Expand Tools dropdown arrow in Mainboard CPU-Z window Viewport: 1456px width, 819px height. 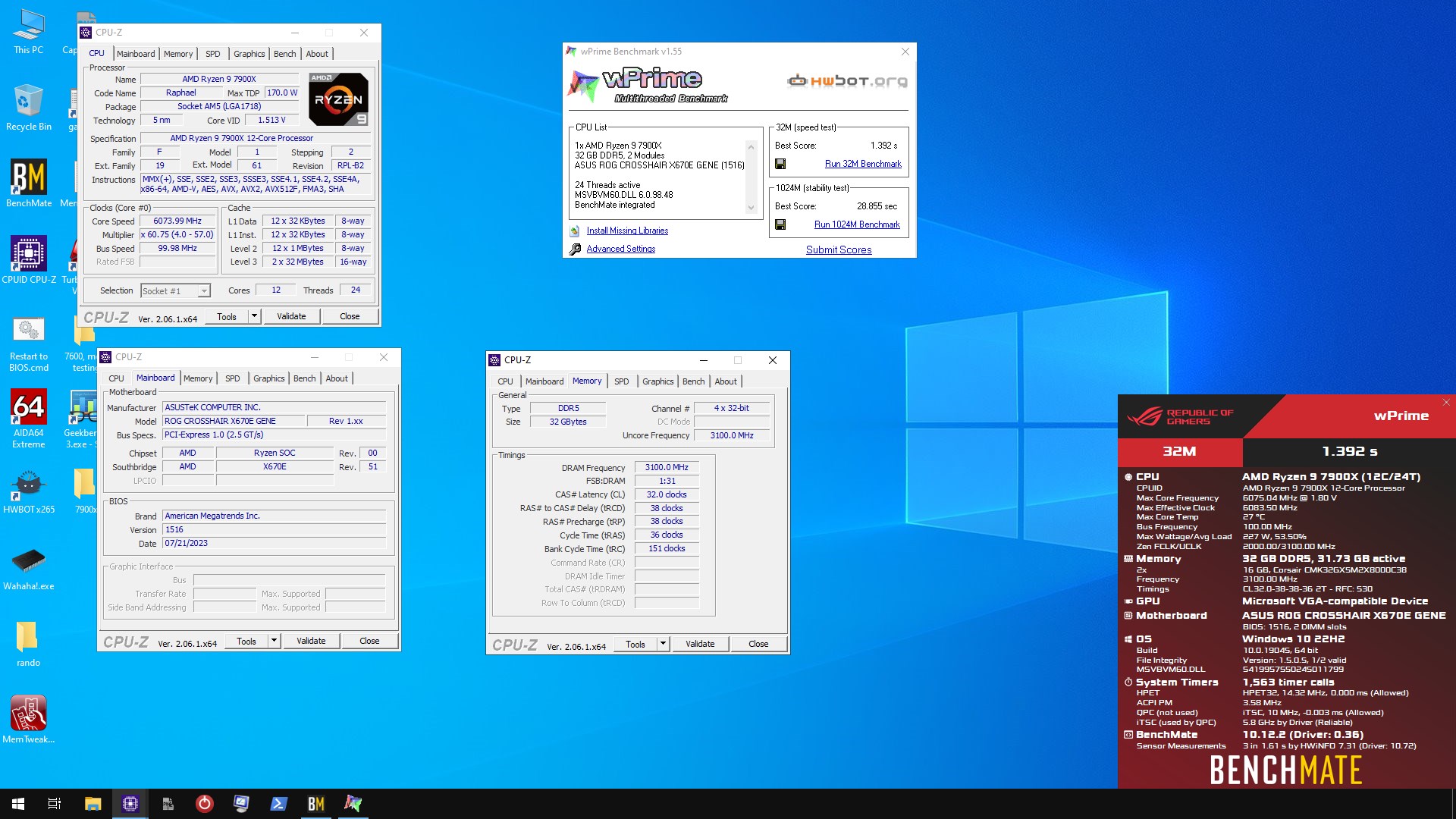pos(275,641)
